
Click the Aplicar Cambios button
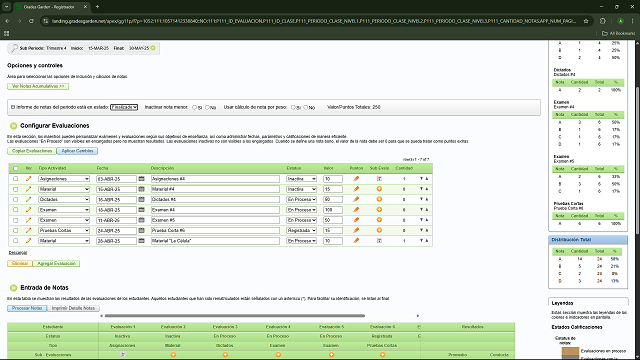[77, 151]
